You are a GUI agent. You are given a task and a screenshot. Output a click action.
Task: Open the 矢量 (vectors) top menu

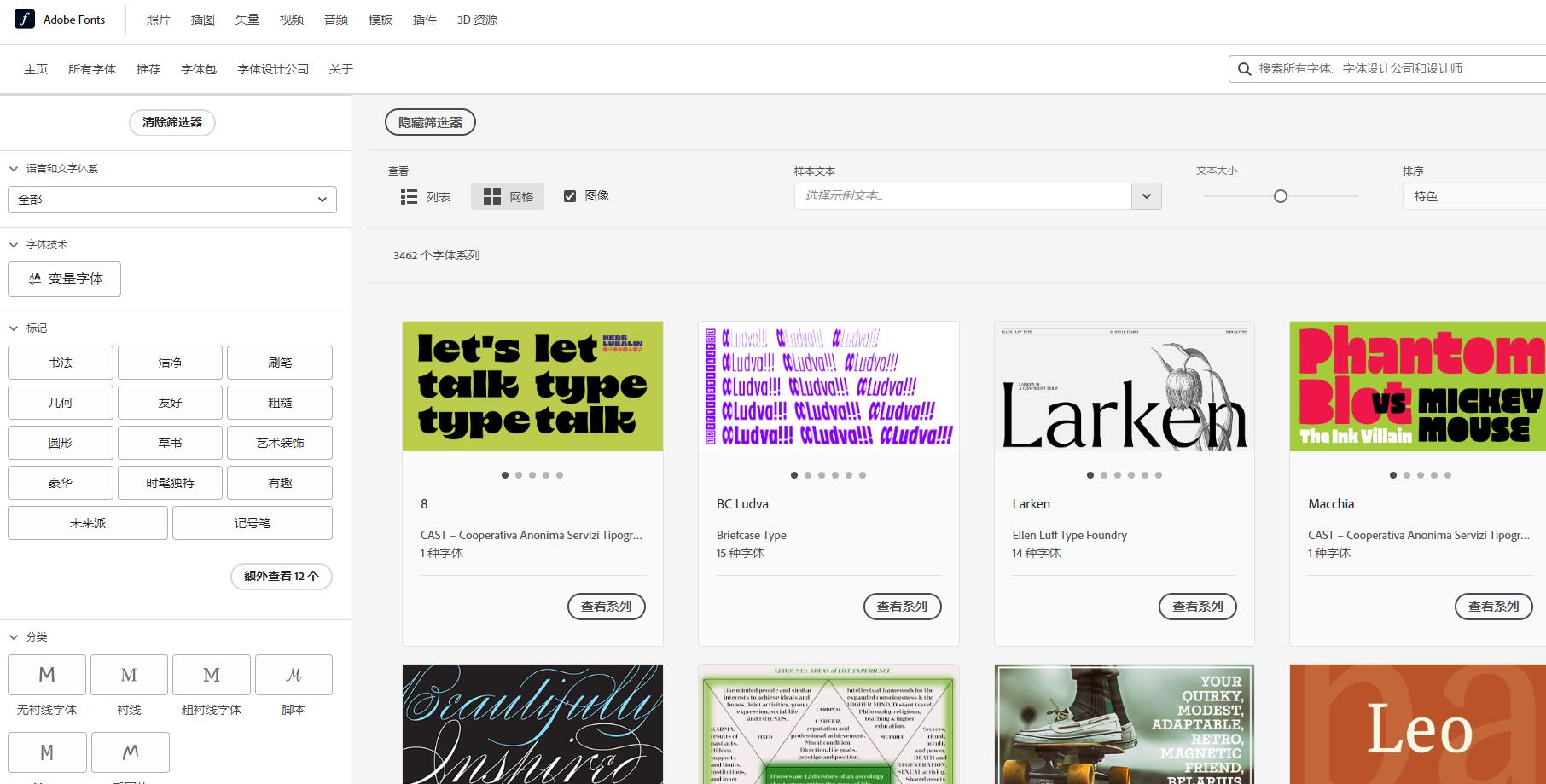247,20
